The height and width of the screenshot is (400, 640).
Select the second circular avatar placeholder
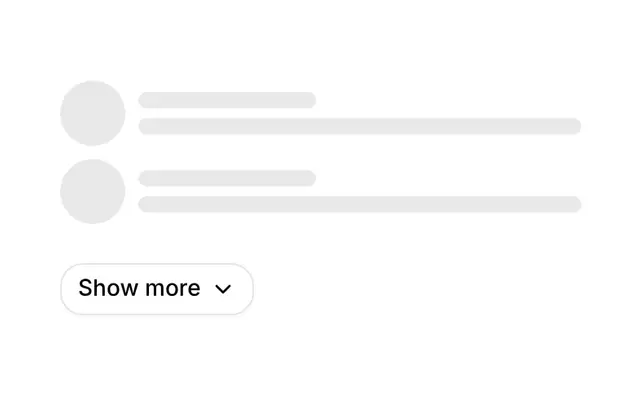(x=93, y=191)
